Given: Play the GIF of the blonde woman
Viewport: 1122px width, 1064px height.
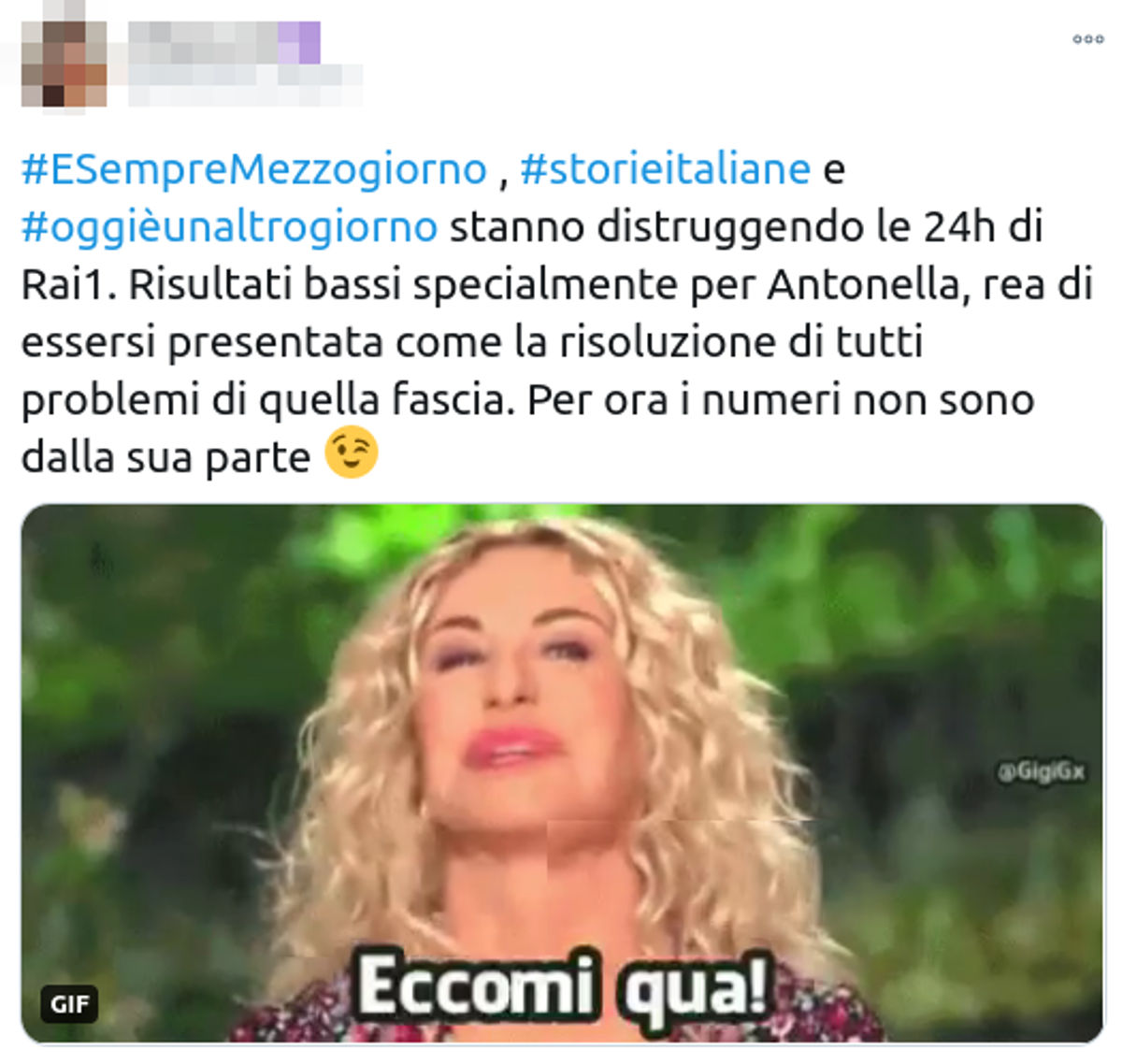Looking at the screenshot, I should click(562, 773).
